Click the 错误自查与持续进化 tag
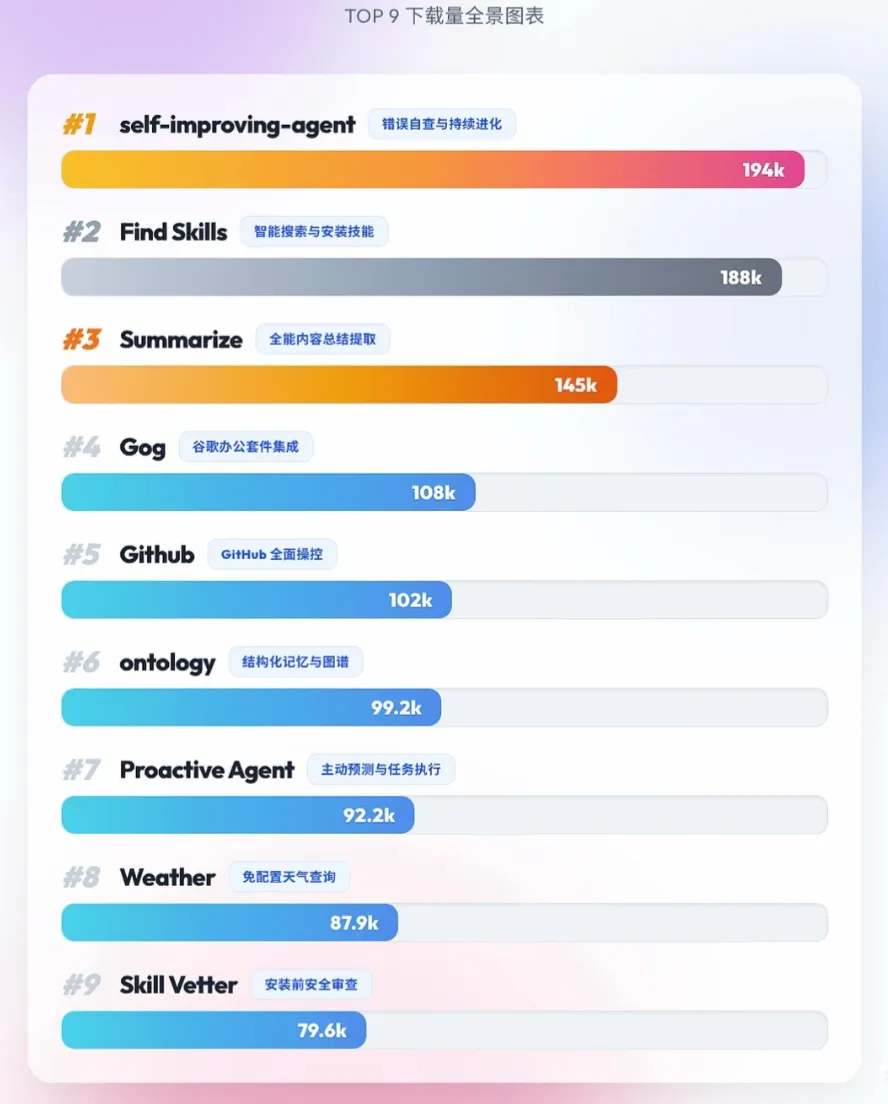 [x=442, y=124]
